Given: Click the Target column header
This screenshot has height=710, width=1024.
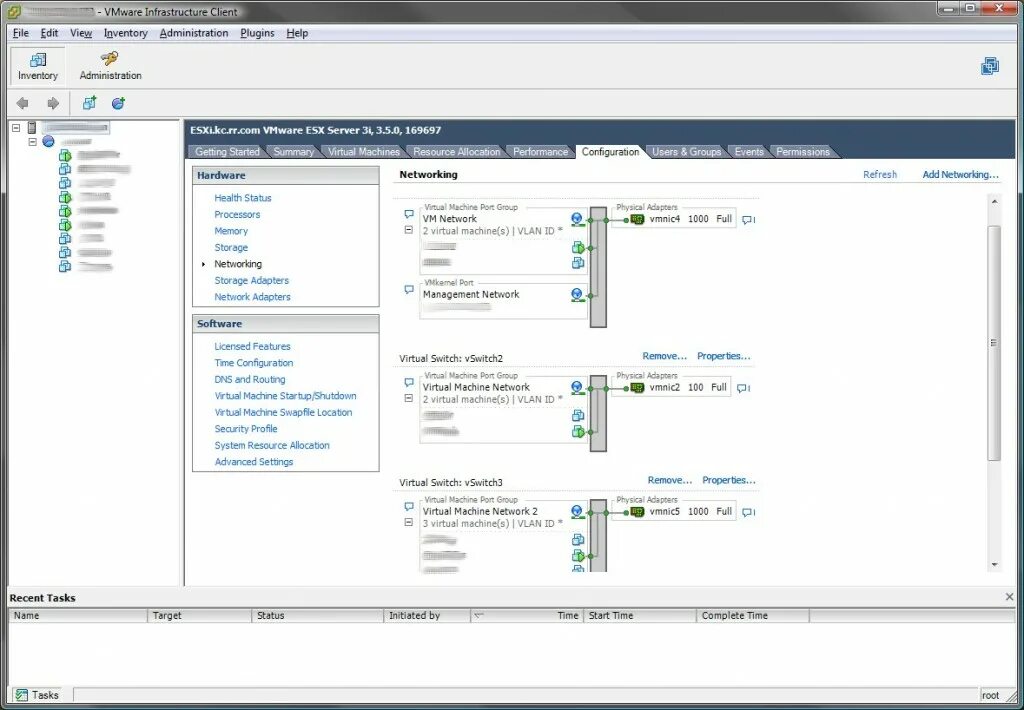Looking at the screenshot, I should coord(199,615).
